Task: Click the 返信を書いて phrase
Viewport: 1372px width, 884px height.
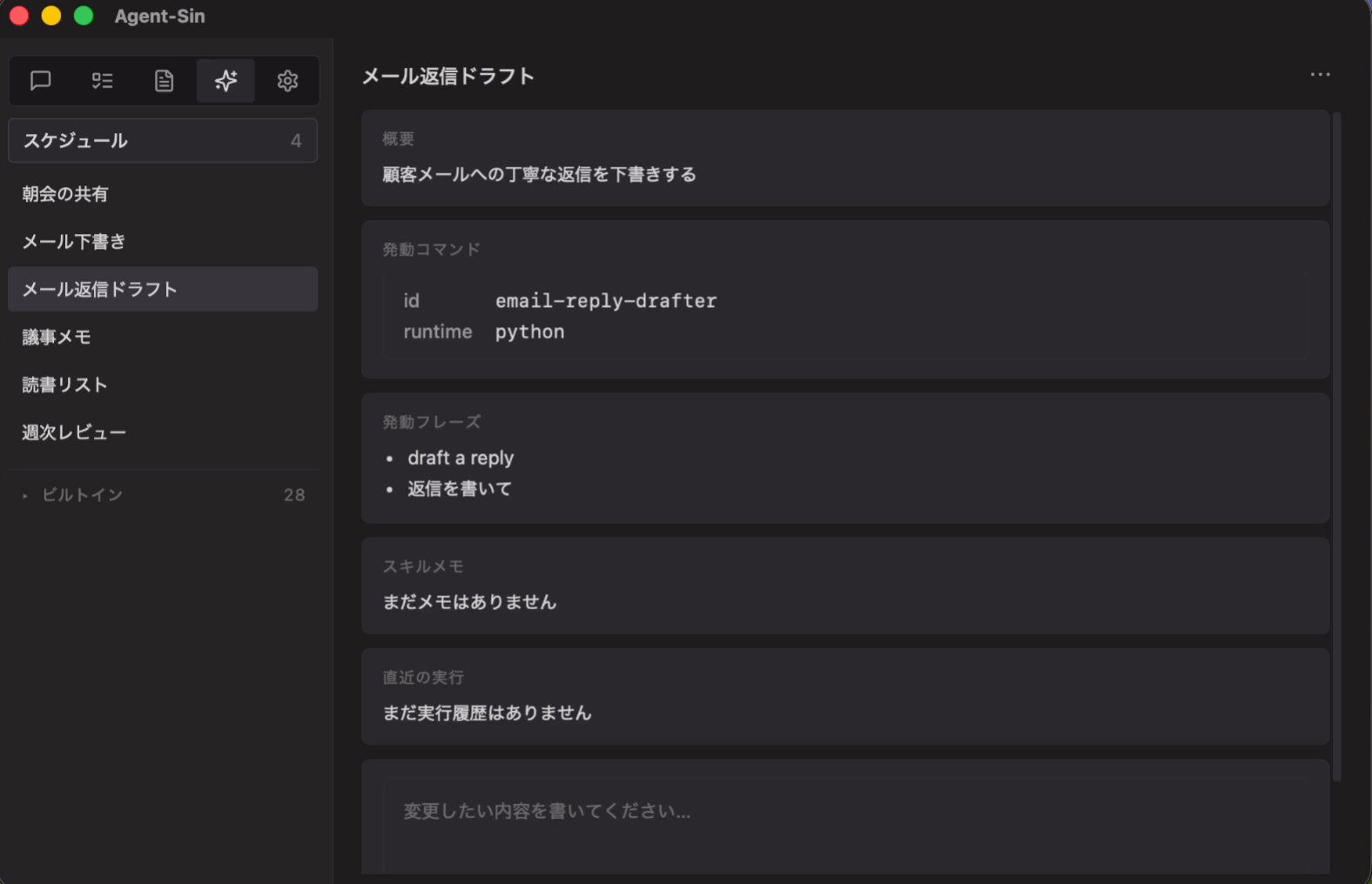Action: [460, 489]
